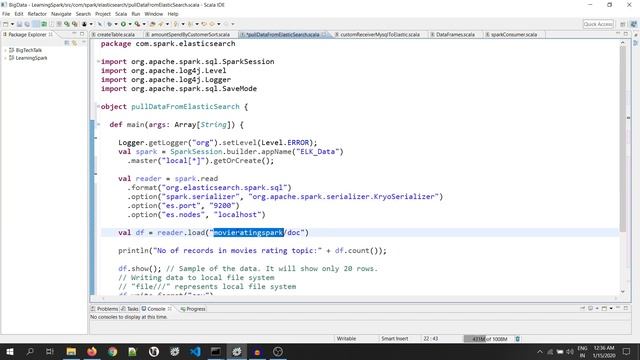Click the Open Type toolbar icon

(153, 24)
